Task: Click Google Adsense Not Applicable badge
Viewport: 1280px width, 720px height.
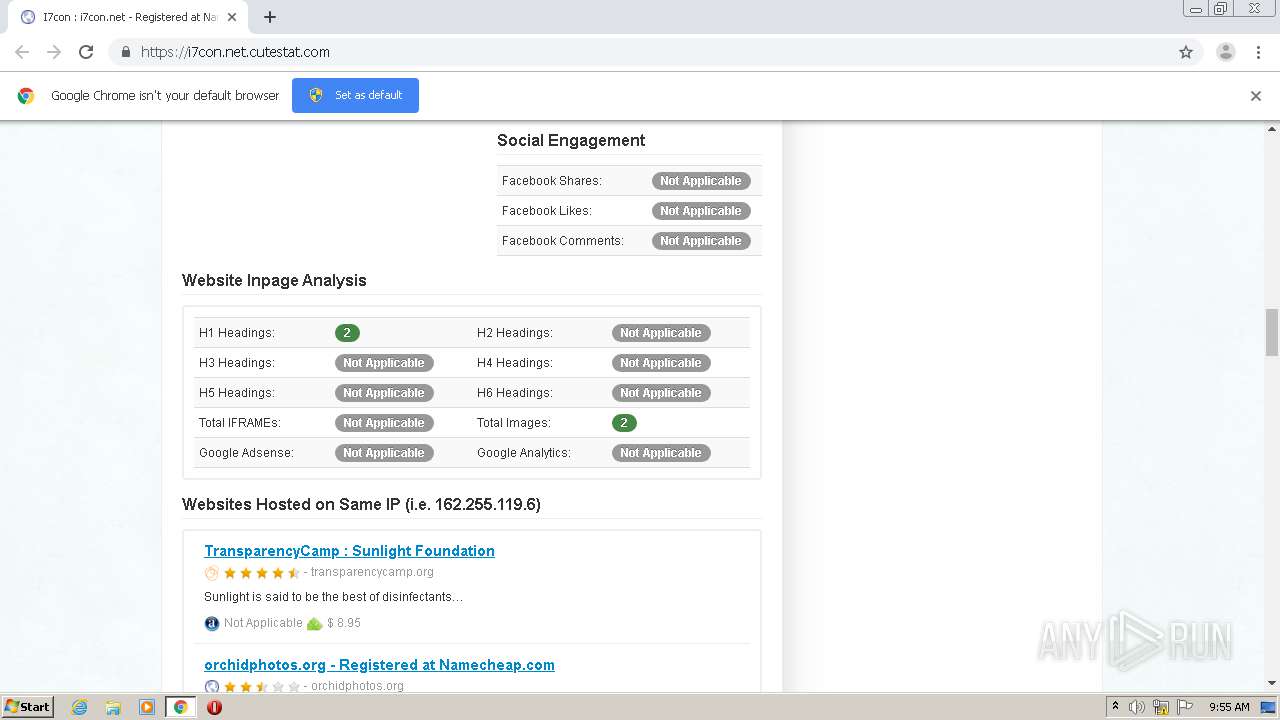Action: click(x=384, y=453)
